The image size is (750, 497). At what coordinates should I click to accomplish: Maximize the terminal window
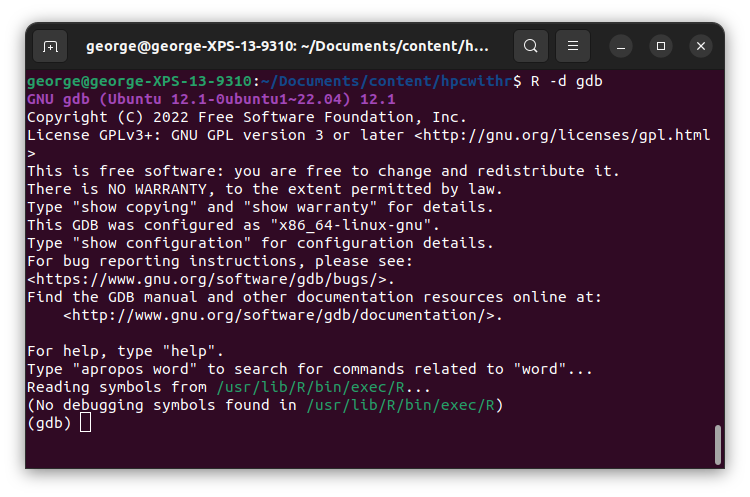tap(661, 46)
